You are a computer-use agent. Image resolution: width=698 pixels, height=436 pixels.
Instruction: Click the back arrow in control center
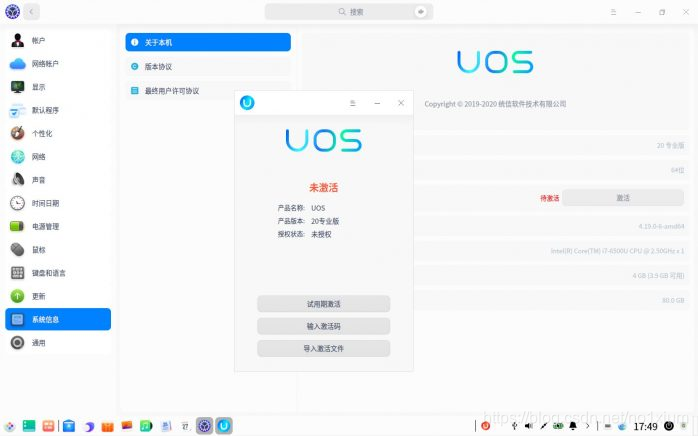coord(31,12)
